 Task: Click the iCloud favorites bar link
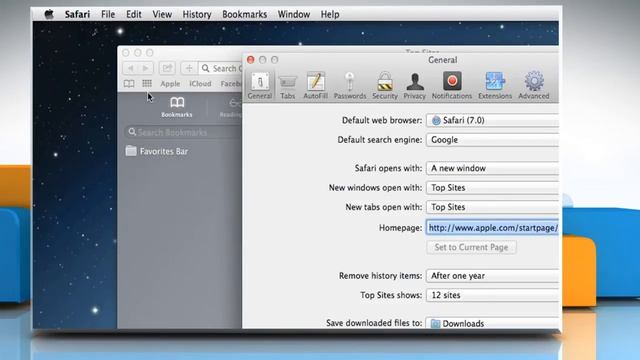(200, 84)
